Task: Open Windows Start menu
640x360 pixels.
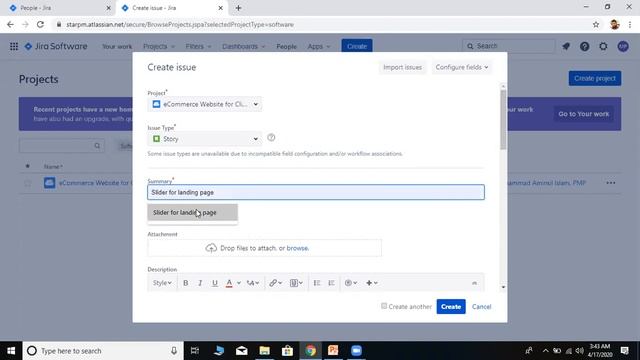Action: 11,351
